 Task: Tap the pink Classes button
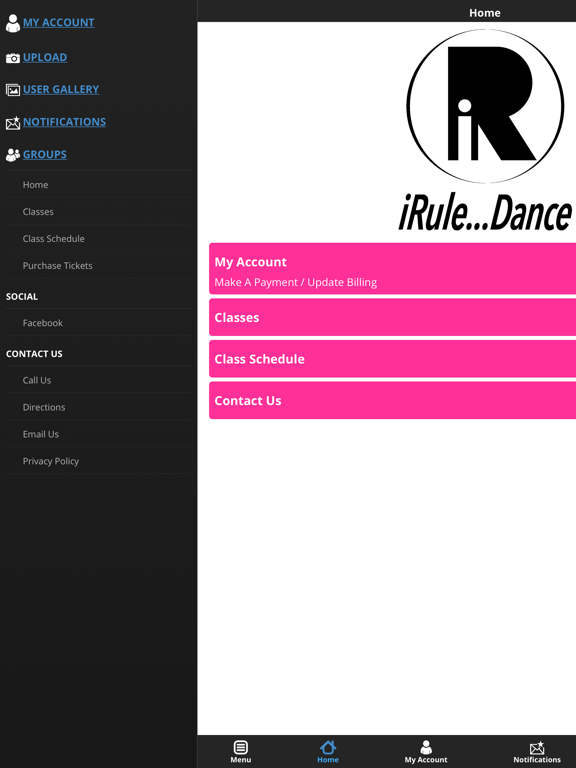[x=392, y=317]
